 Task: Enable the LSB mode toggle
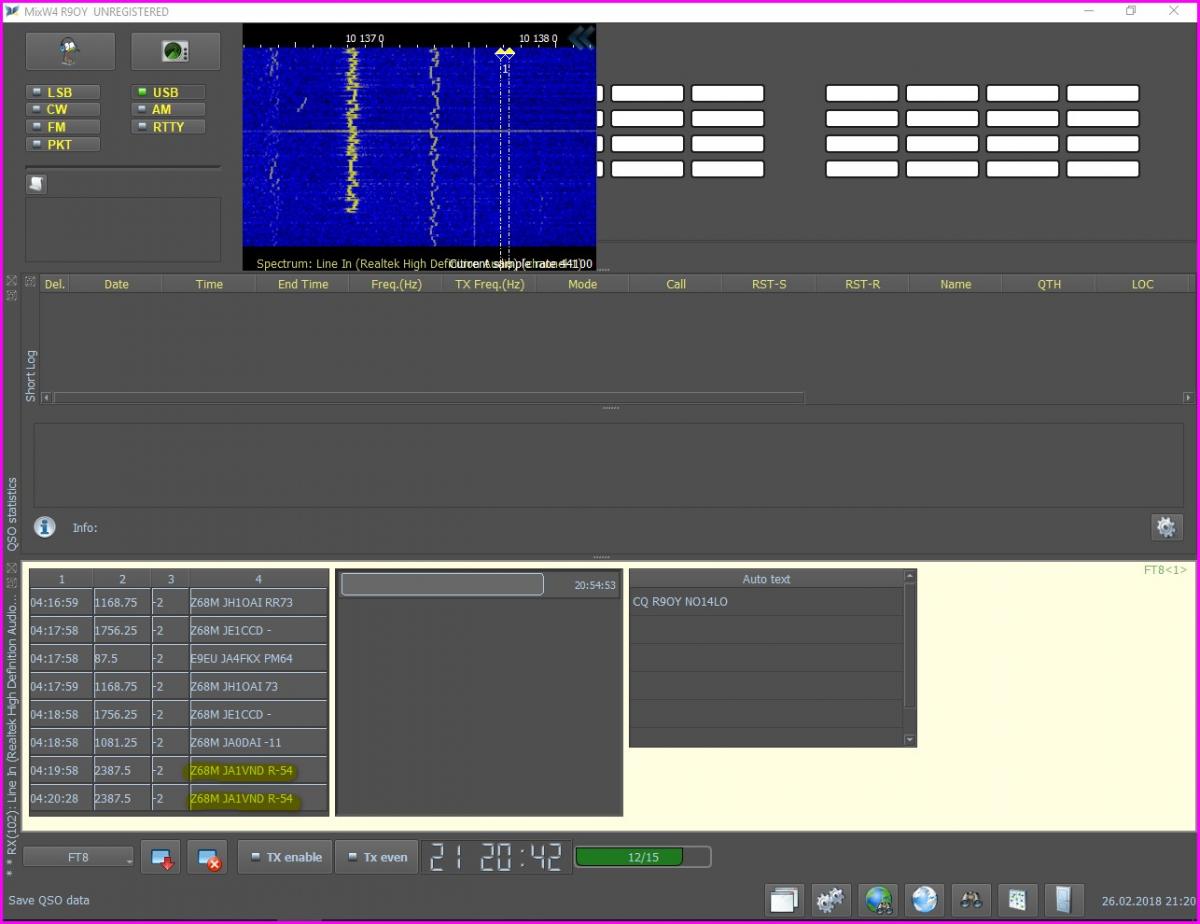(x=62, y=92)
